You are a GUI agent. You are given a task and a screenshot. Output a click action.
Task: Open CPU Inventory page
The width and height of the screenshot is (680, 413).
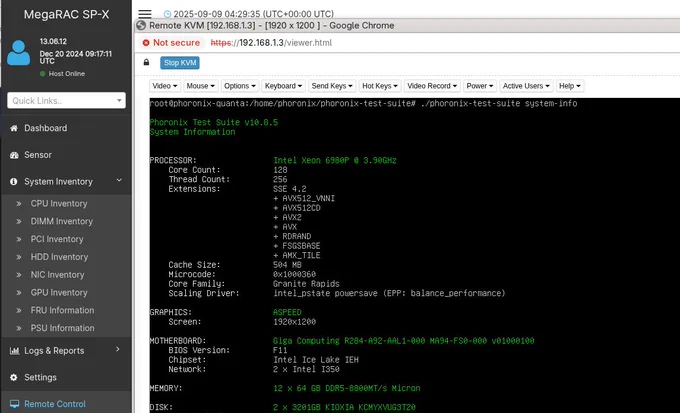(x=60, y=204)
